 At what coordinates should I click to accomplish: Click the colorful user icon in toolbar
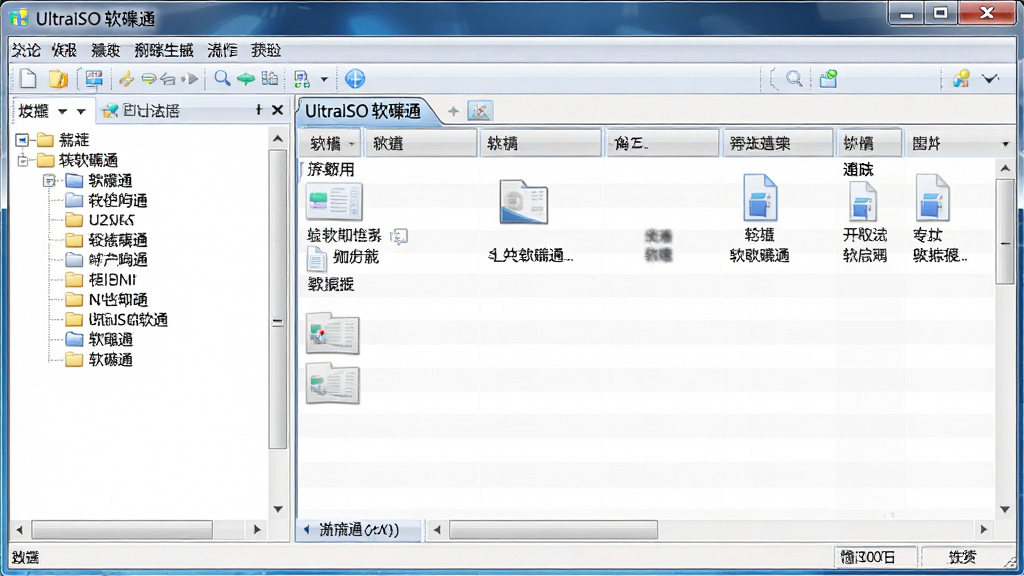coord(961,79)
